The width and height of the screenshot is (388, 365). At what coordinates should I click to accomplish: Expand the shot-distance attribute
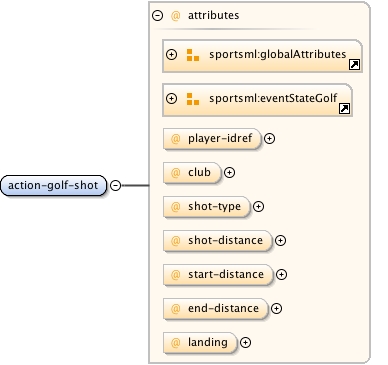pos(280,241)
